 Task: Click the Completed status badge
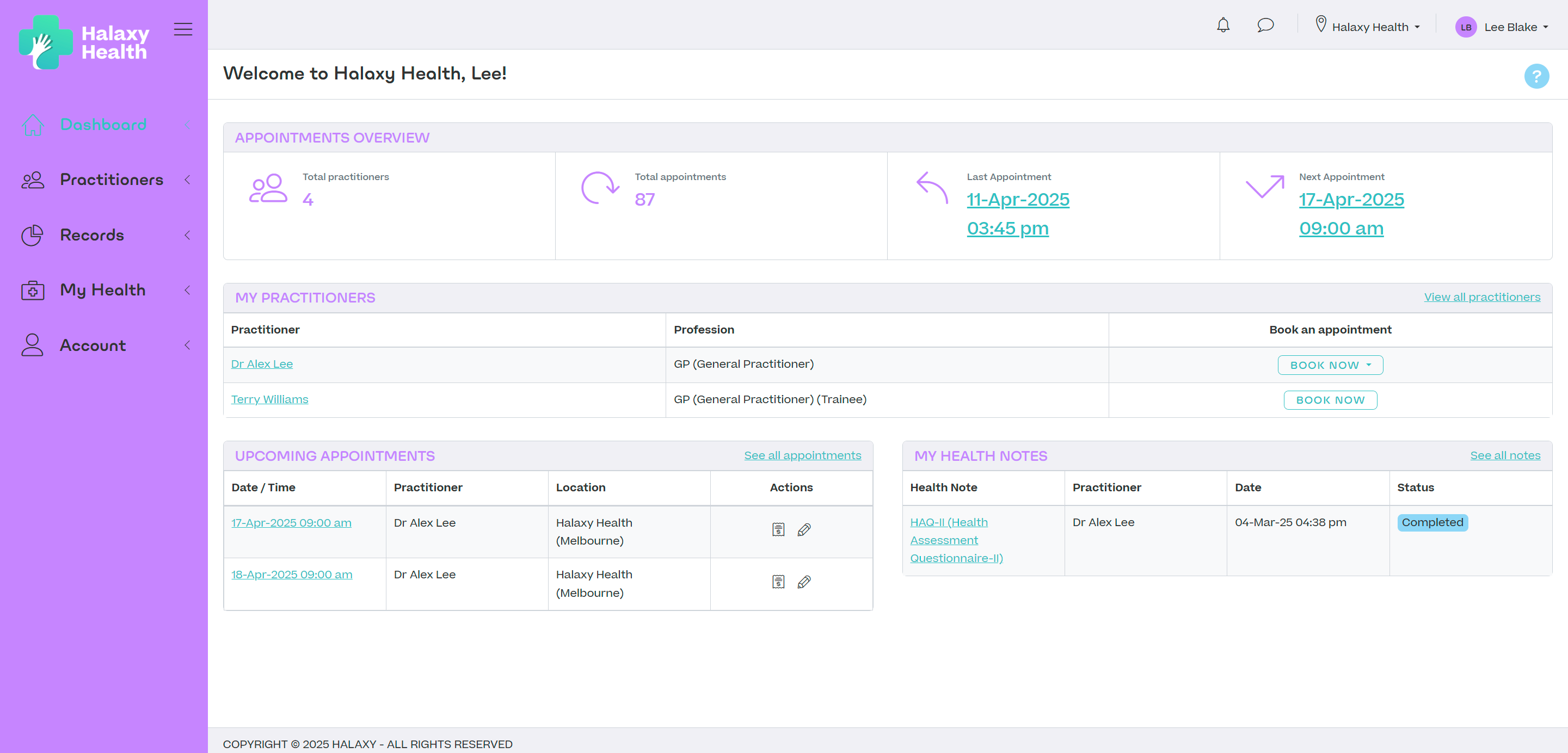click(1432, 522)
